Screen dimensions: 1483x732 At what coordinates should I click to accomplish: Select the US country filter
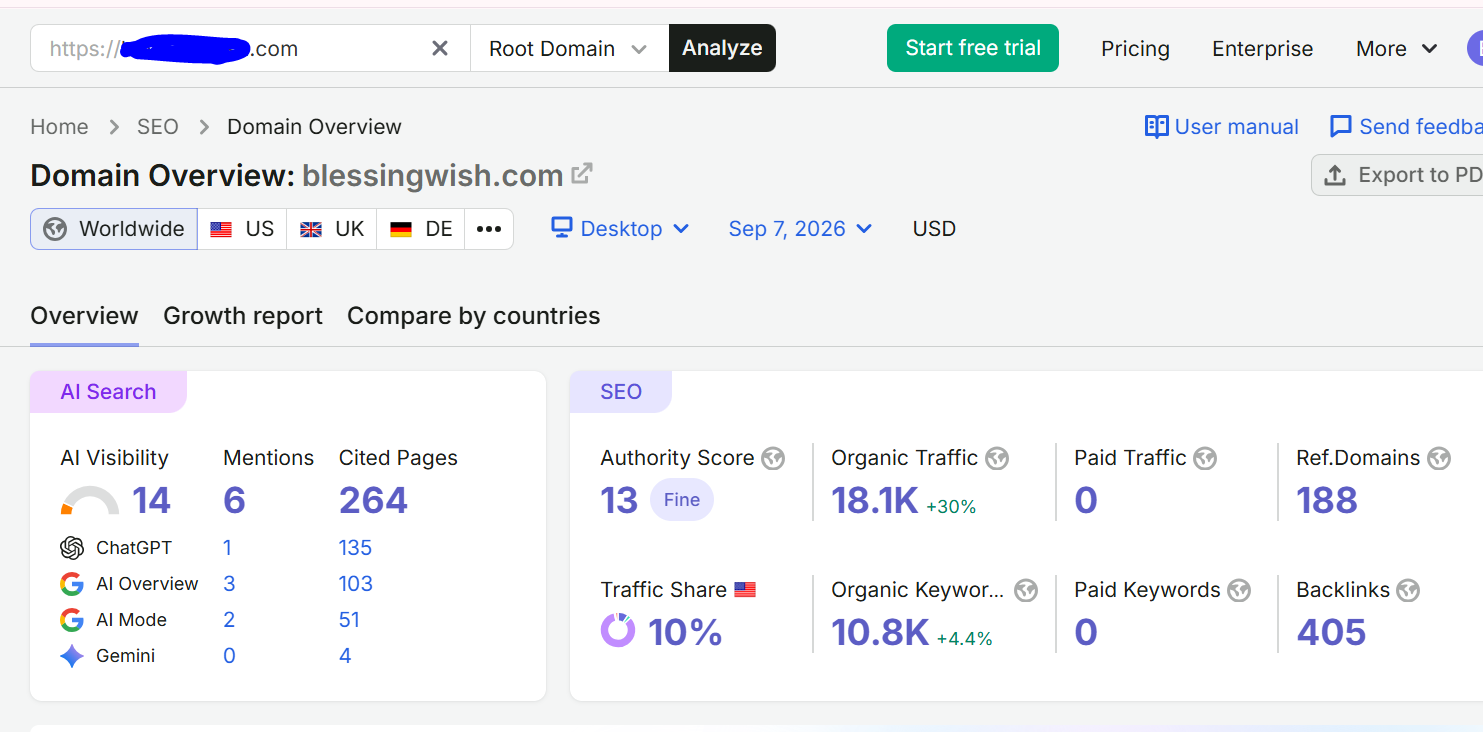tap(242, 229)
